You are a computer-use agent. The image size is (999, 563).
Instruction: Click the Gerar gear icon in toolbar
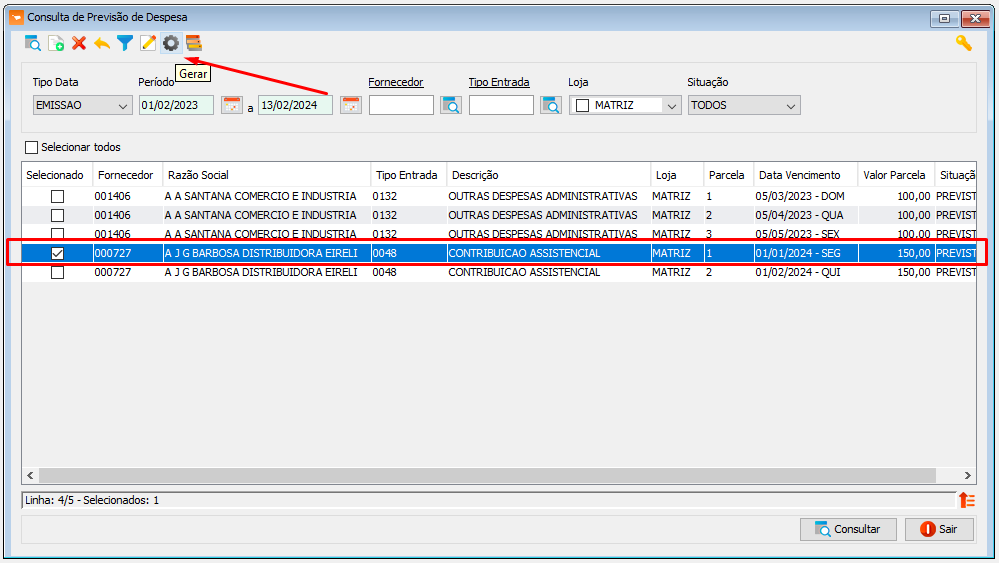pos(171,43)
